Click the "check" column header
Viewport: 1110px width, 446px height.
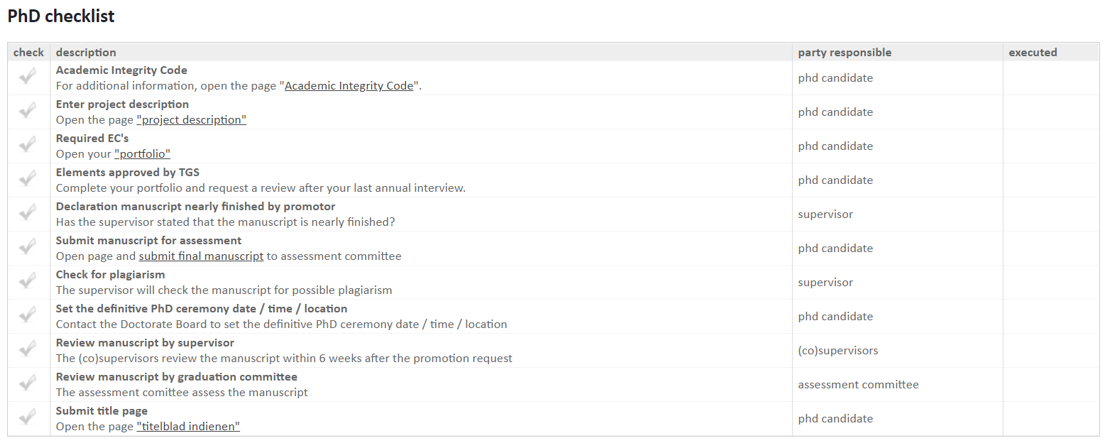(x=28, y=52)
